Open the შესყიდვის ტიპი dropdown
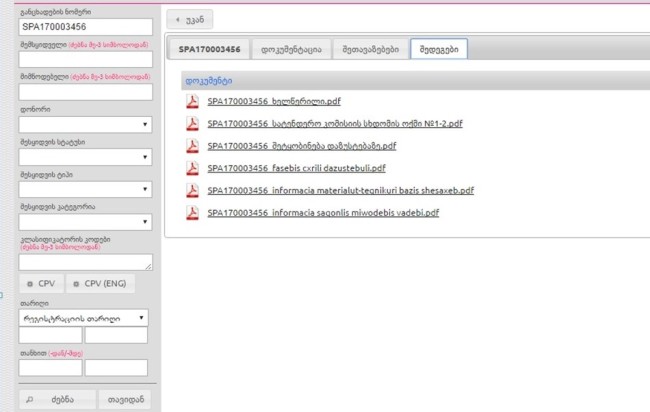The width and height of the screenshot is (650, 412). 85,189
